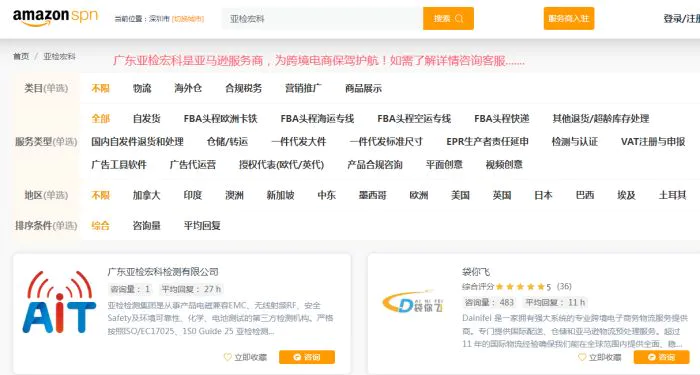Click the 服务商入驻 button
The height and width of the screenshot is (375, 700).
point(569,19)
